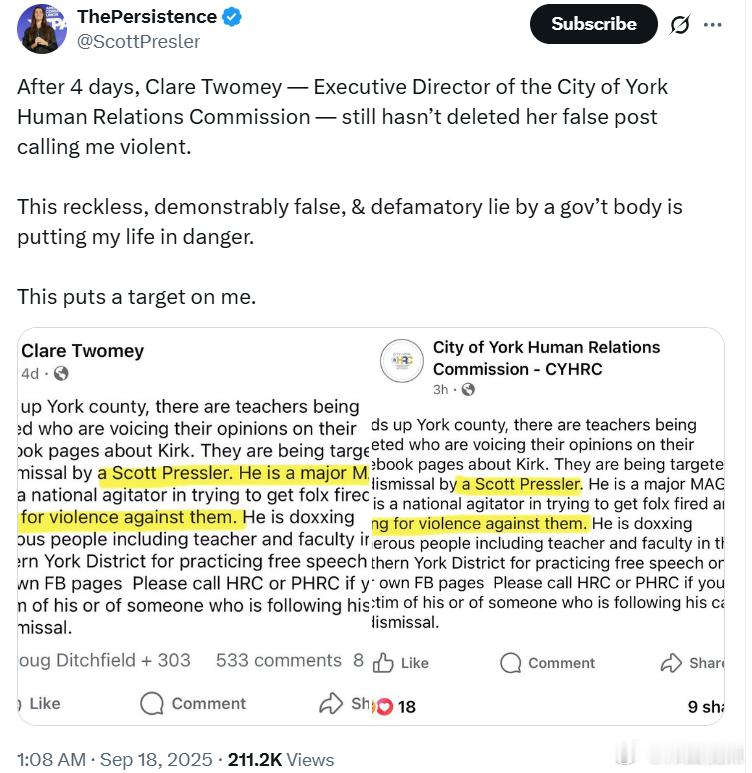Click the heart reaction icon showing 18
The height and width of the screenshot is (773, 752).
coord(385,707)
